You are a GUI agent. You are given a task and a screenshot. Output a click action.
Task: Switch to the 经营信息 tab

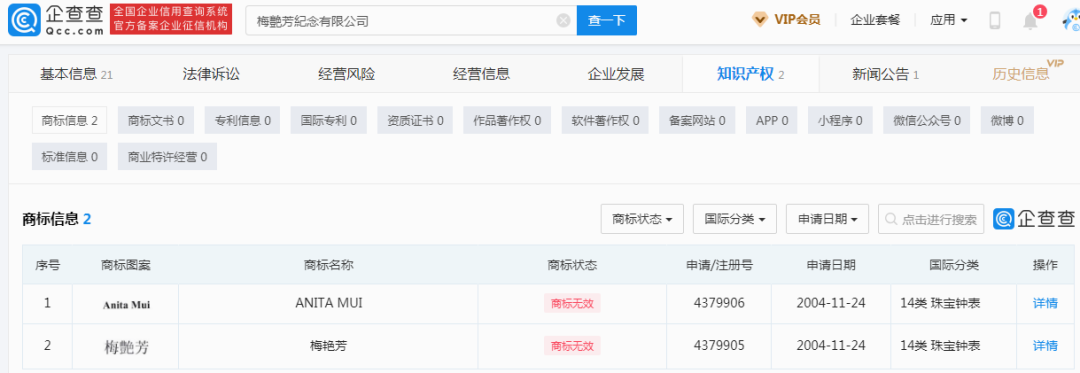(481, 74)
